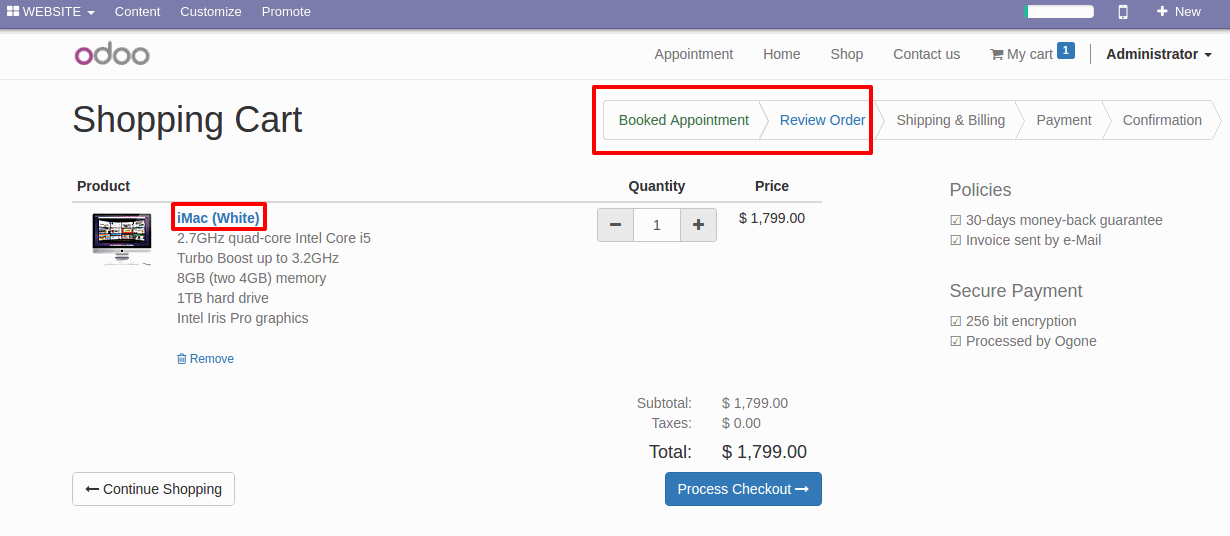Click the Secure Payment heading
The height and width of the screenshot is (536, 1230).
(1016, 291)
